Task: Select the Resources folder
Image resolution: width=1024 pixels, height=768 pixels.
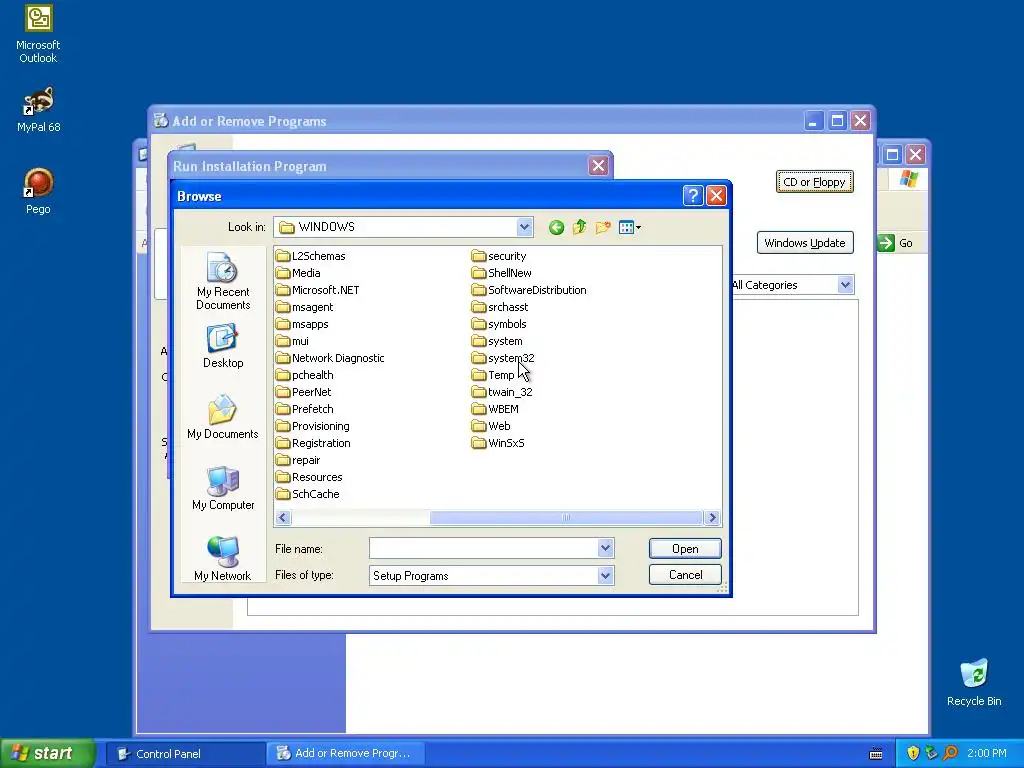Action: (x=309, y=477)
